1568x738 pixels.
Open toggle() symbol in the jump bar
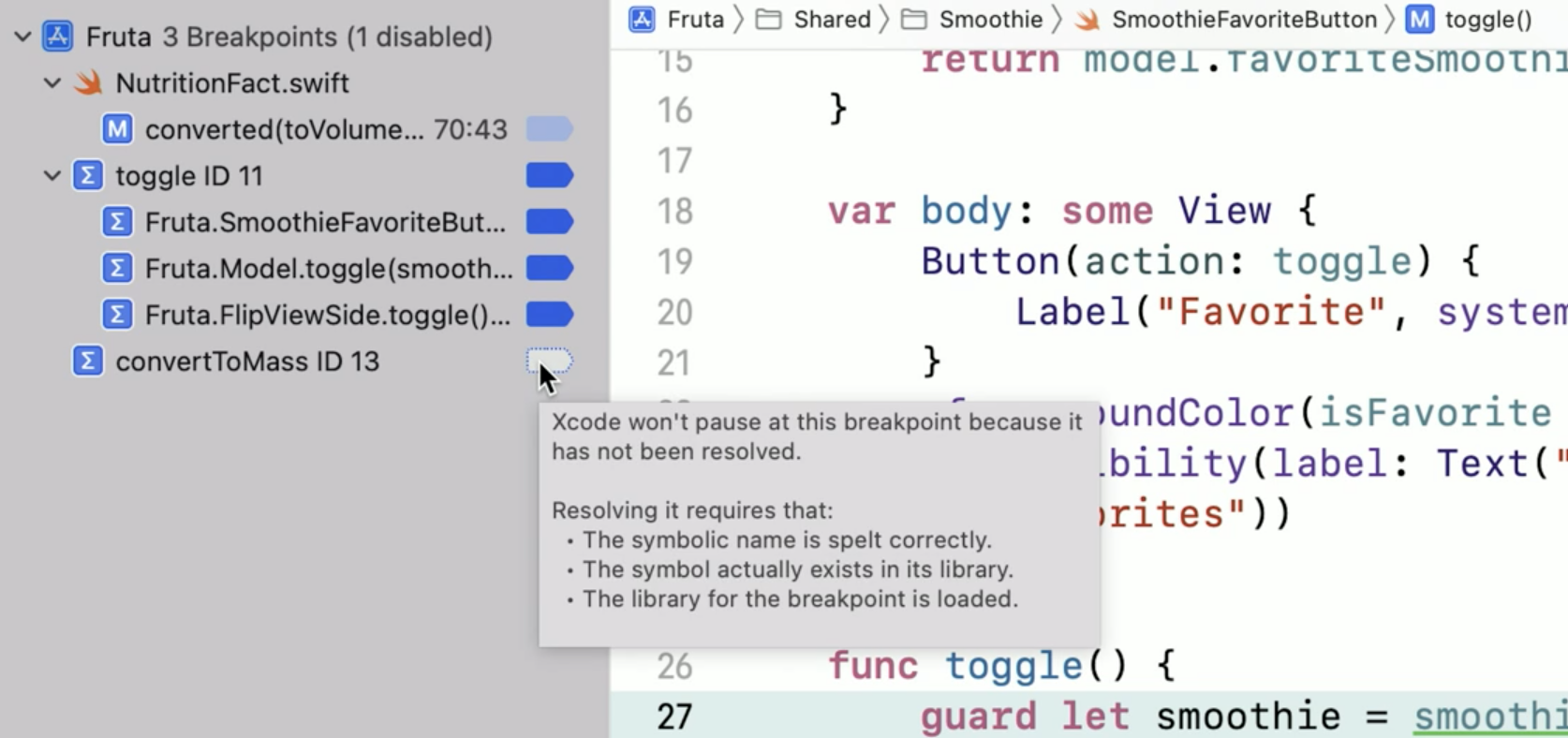point(1488,20)
